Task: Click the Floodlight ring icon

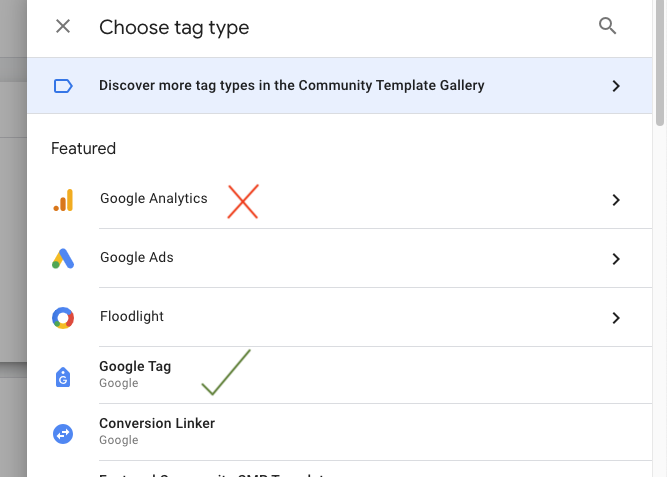Action: click(63, 318)
